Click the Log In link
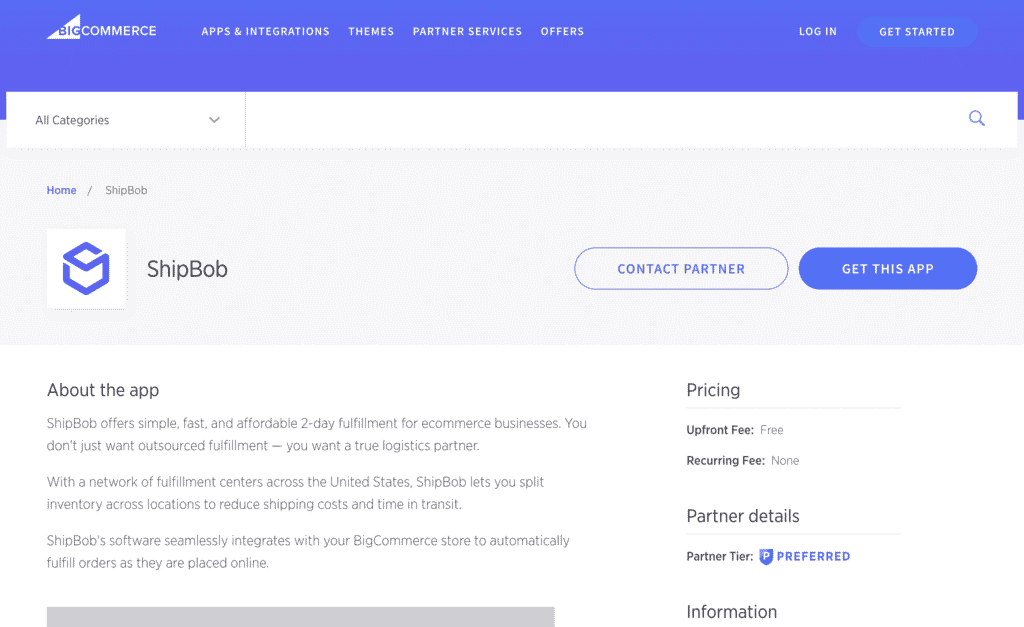The height and width of the screenshot is (627, 1024). (x=817, y=32)
